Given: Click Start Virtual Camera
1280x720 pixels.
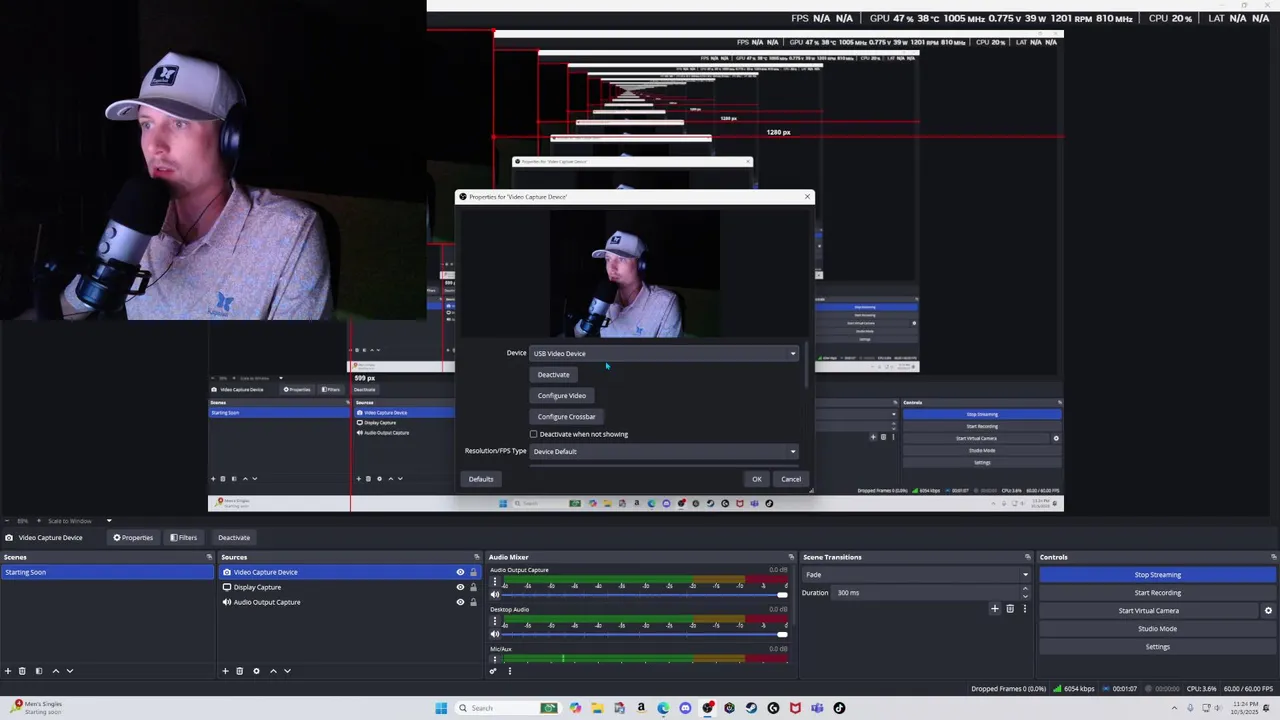Looking at the screenshot, I should 1148,610.
